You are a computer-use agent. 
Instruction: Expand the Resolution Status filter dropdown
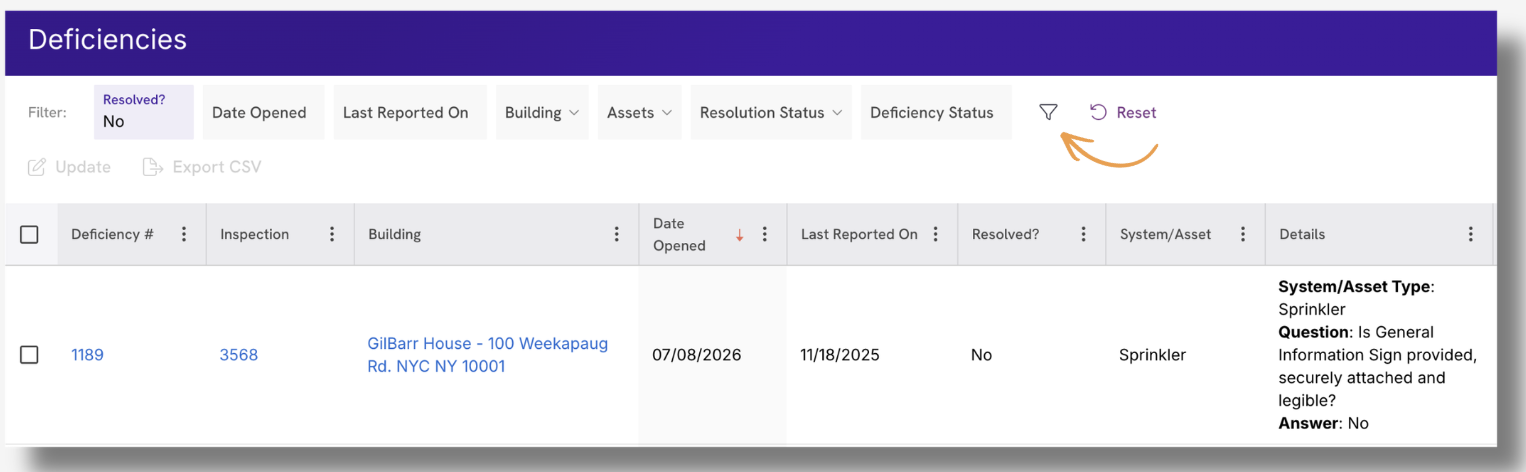[x=771, y=112]
